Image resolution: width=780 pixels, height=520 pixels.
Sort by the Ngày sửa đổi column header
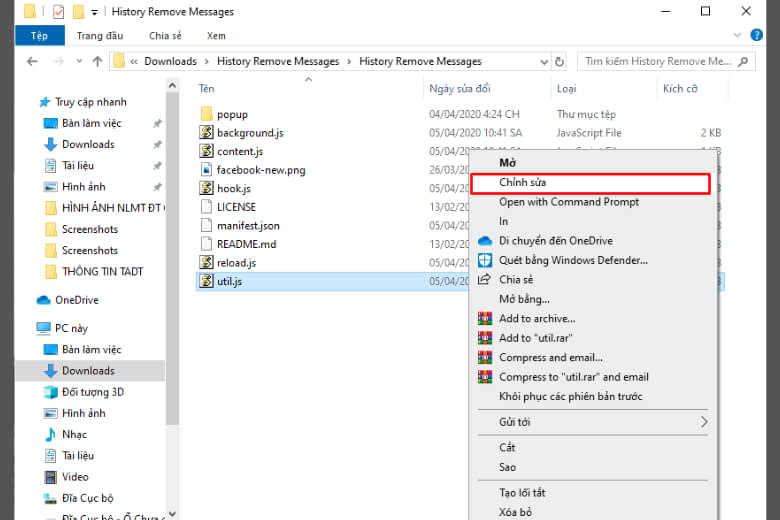coord(460,88)
